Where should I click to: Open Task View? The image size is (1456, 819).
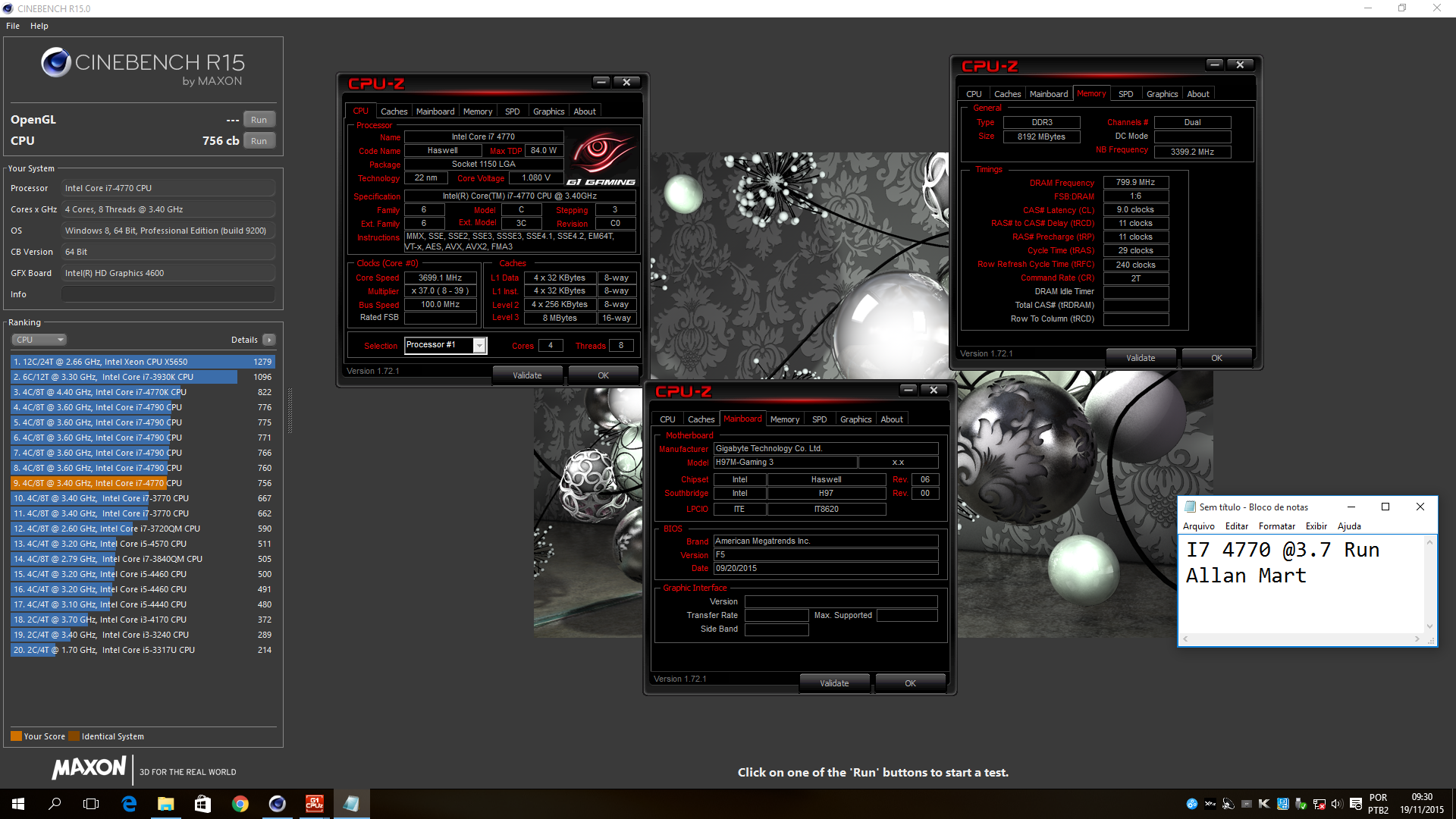(x=91, y=804)
